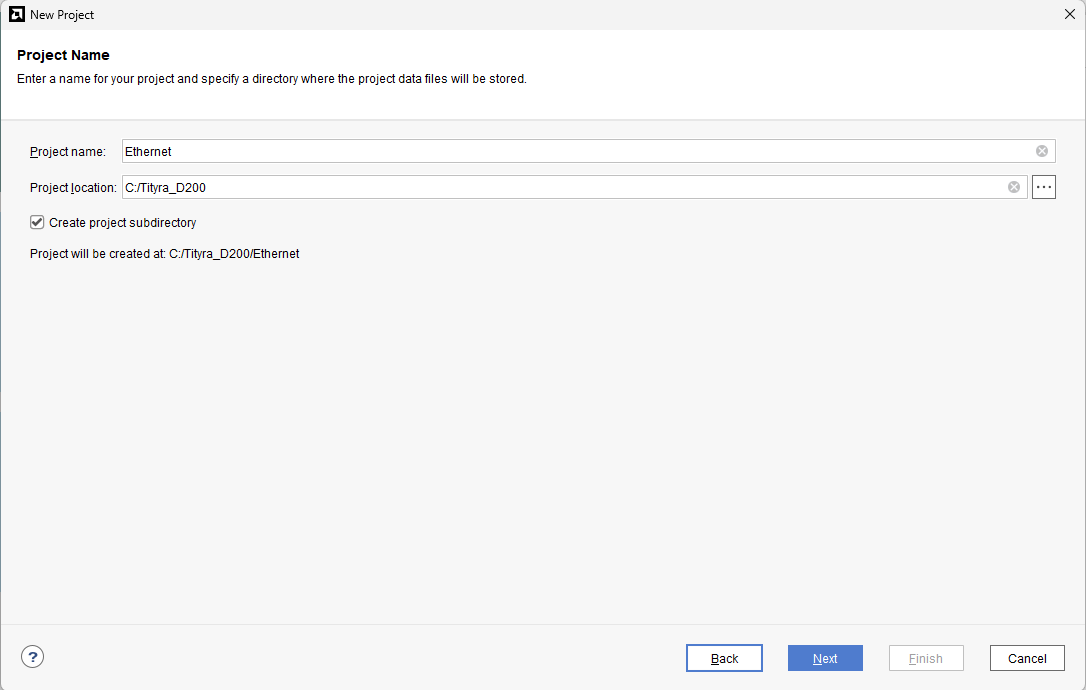The image size is (1086, 690).
Task: Click into the Project location path field
Action: pyautogui.click(x=560, y=187)
